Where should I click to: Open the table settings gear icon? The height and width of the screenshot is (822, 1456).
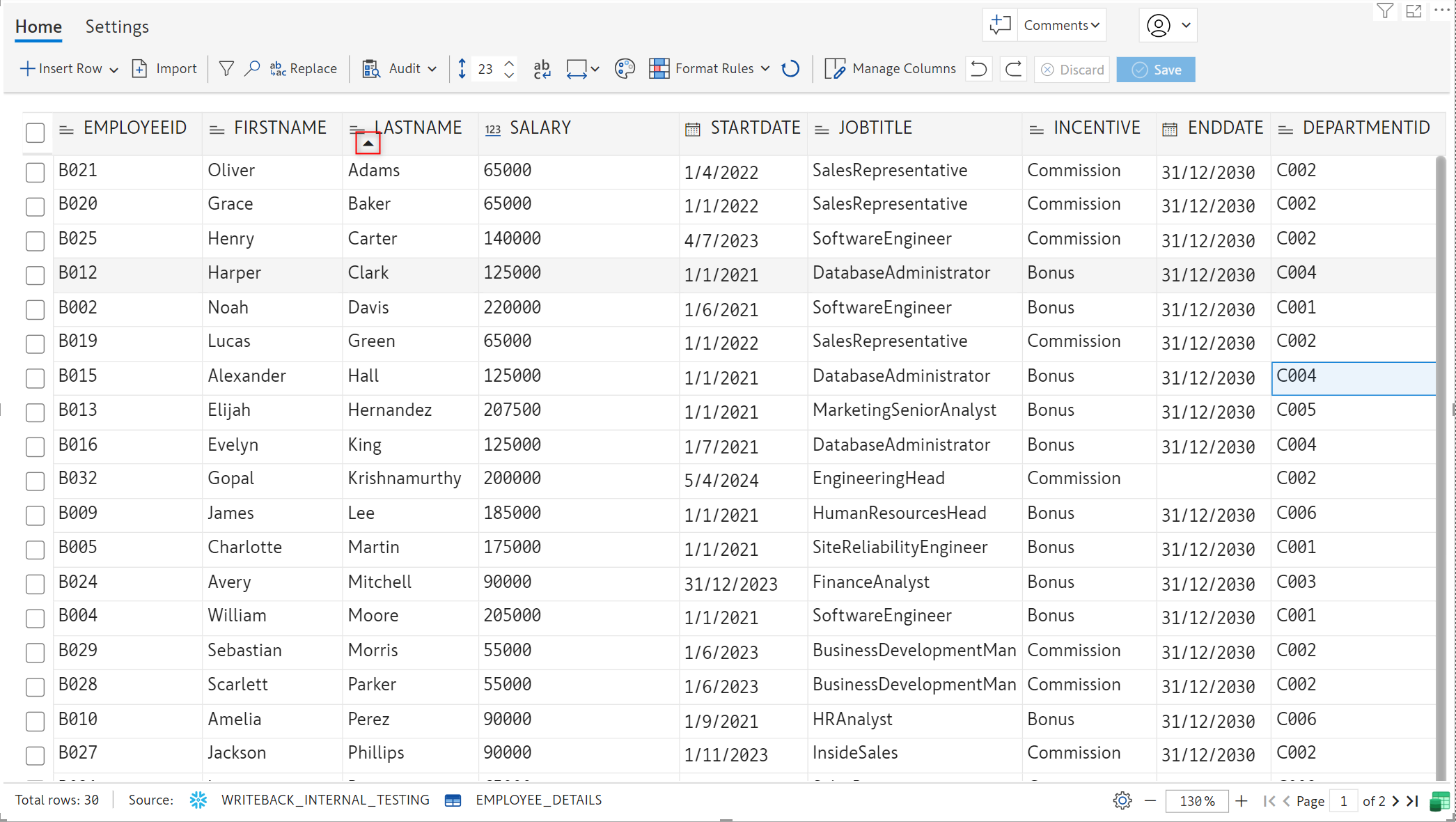pyautogui.click(x=1122, y=801)
